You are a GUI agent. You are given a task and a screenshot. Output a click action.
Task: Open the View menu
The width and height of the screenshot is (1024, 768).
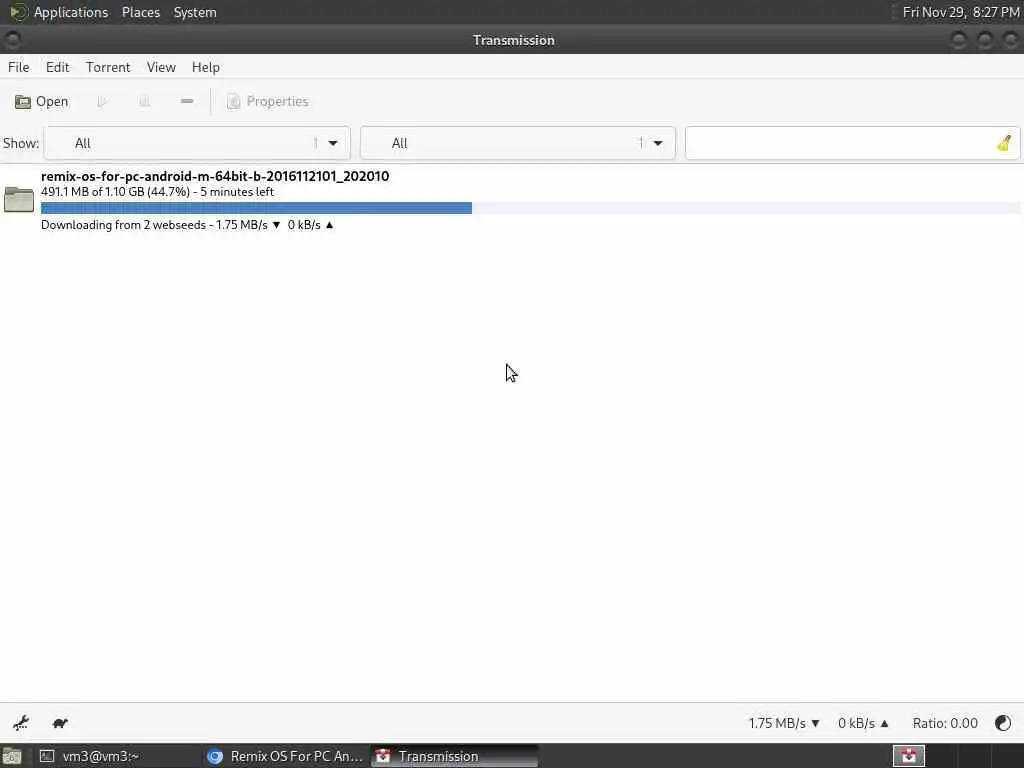coord(161,67)
